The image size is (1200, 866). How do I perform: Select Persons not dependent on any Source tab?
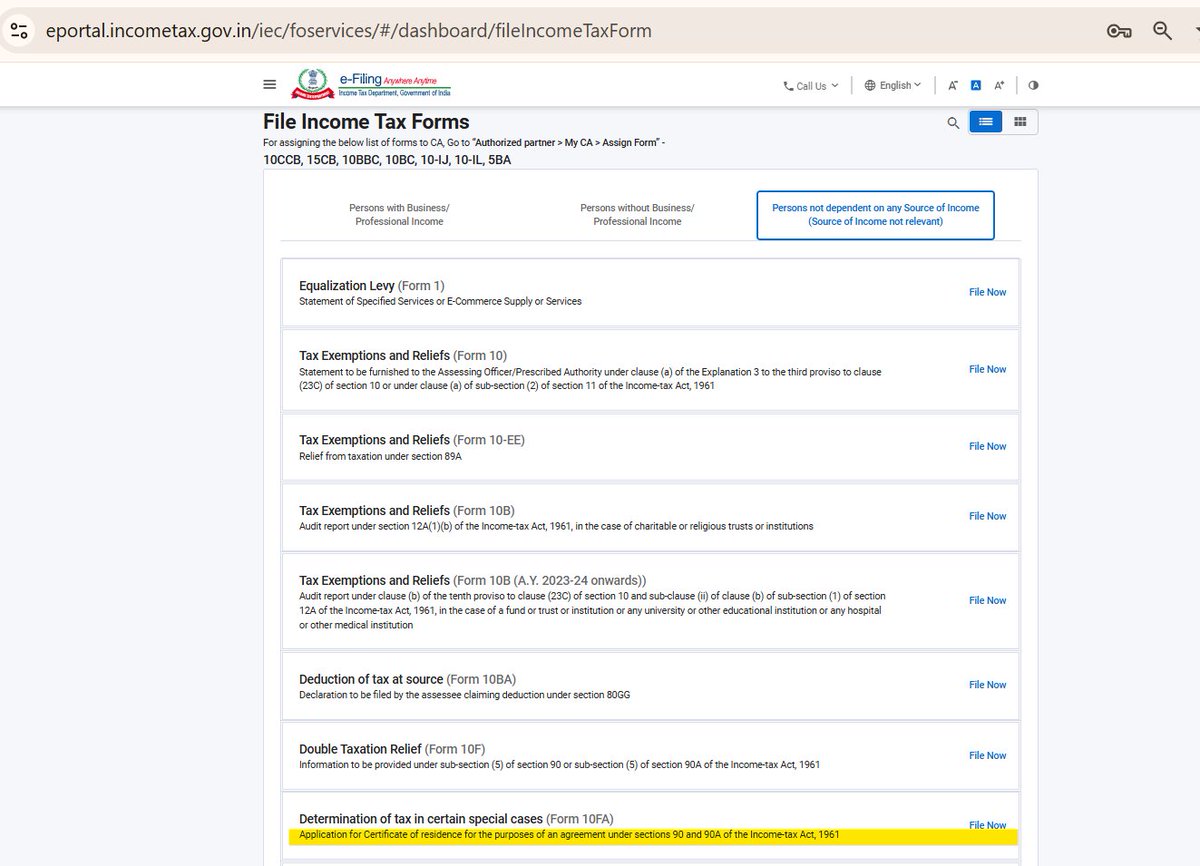click(875, 214)
